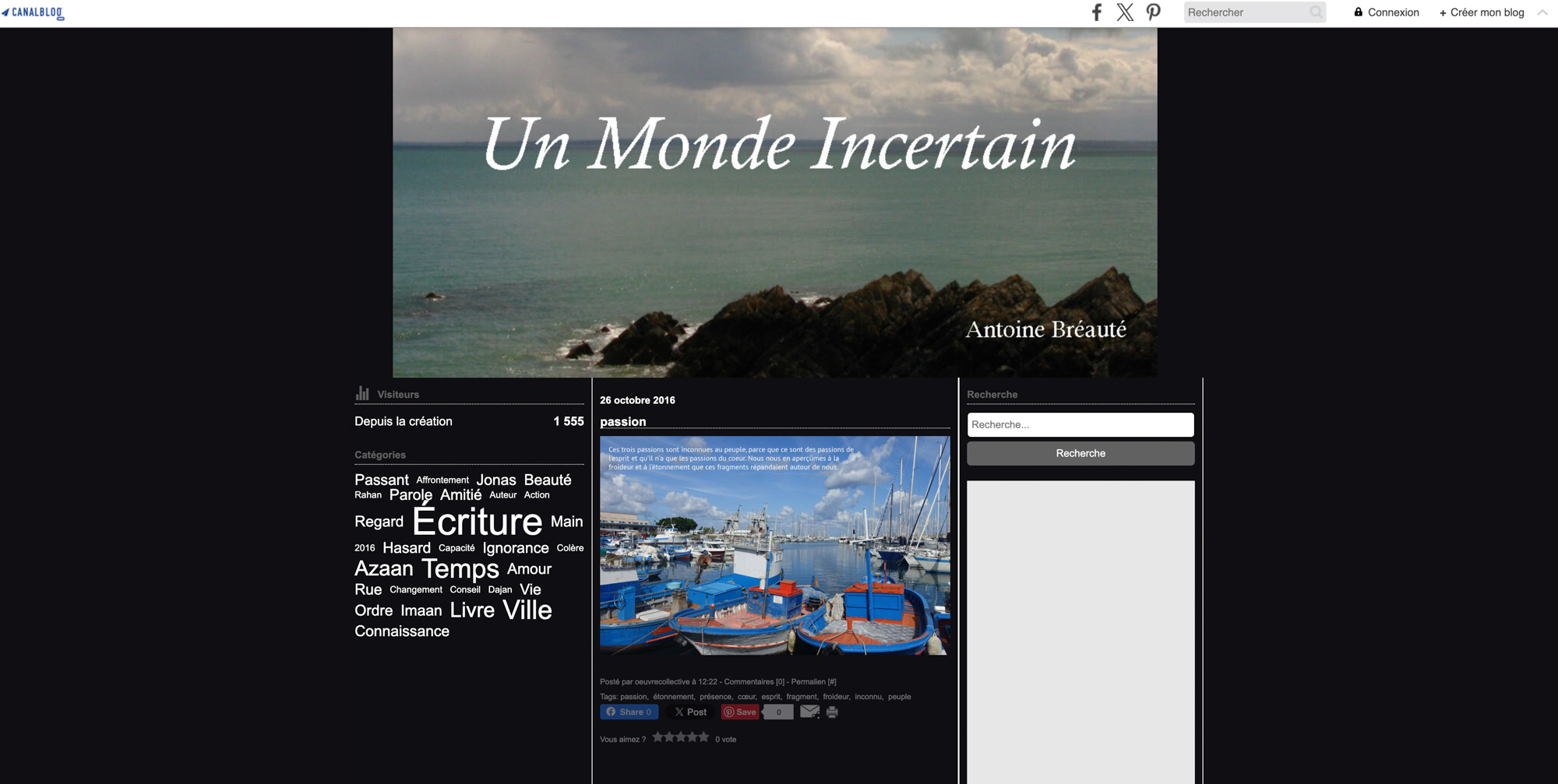Click the Recherche... sidebar input field
1558x784 pixels.
pos(1080,424)
